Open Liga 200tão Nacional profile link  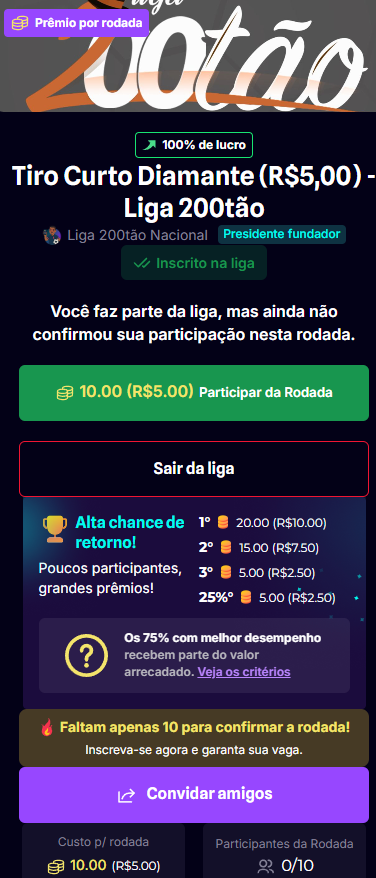pos(137,235)
